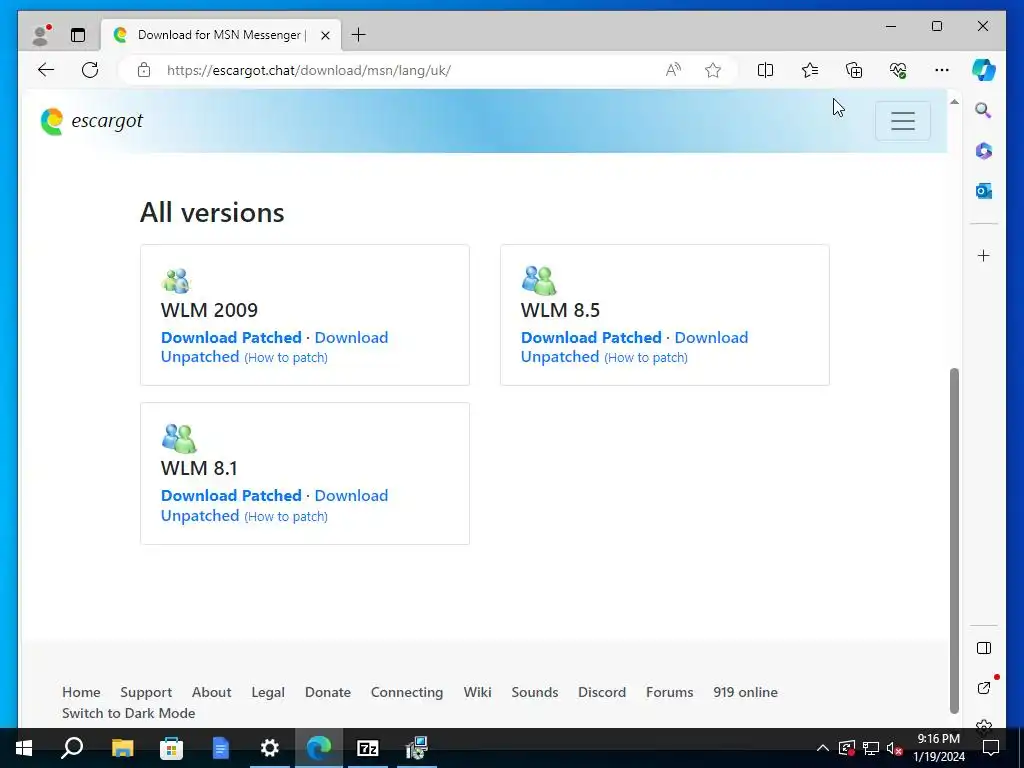Open Edge Settings and more menu
The width and height of the screenshot is (1024, 768).
coord(942,70)
